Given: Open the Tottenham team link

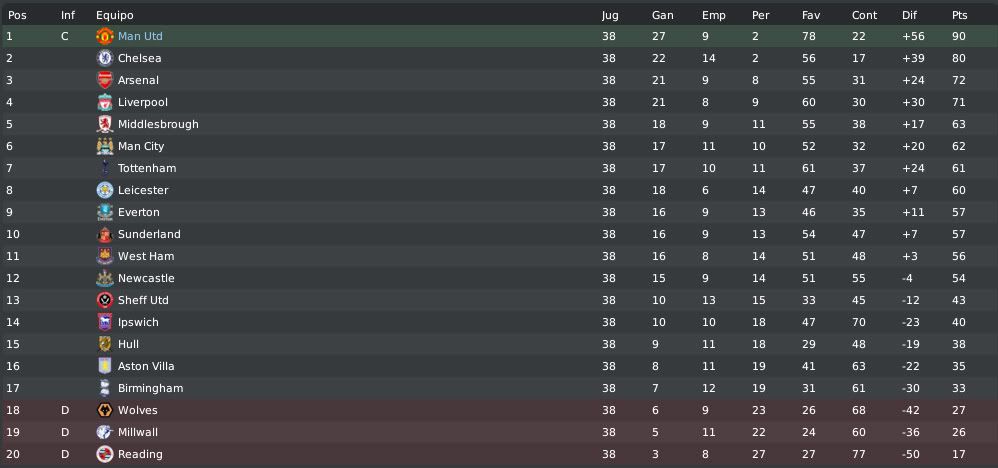Looking at the screenshot, I should point(147,168).
